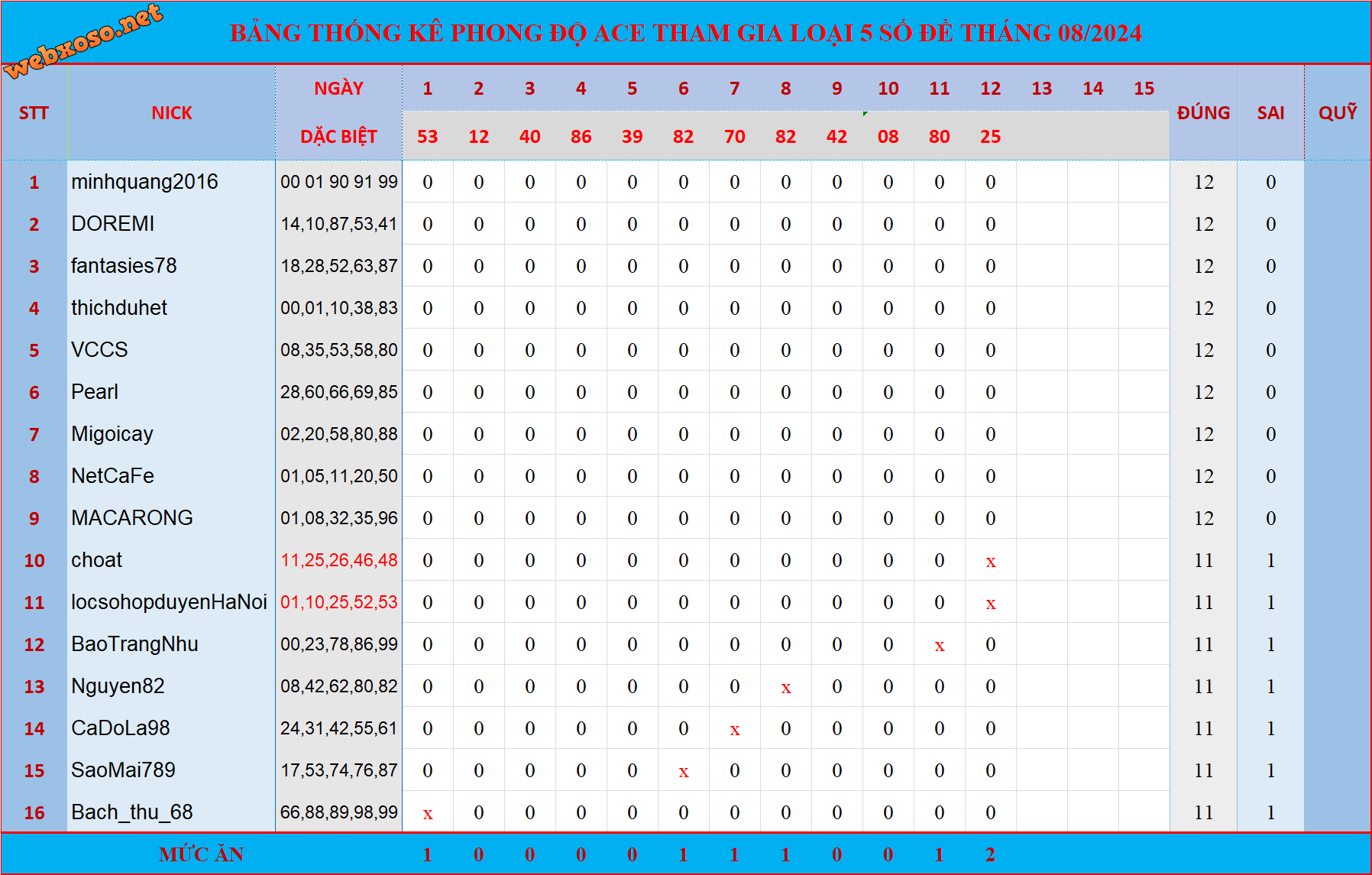Click the ĐÚNG column header

1203,113
